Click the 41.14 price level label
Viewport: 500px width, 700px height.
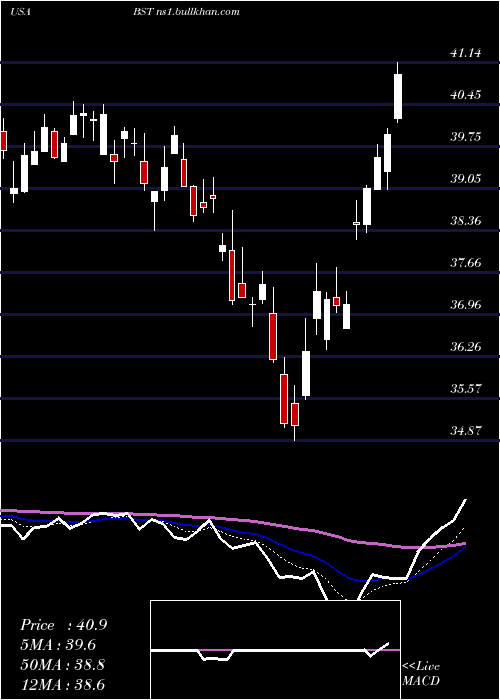tap(466, 53)
